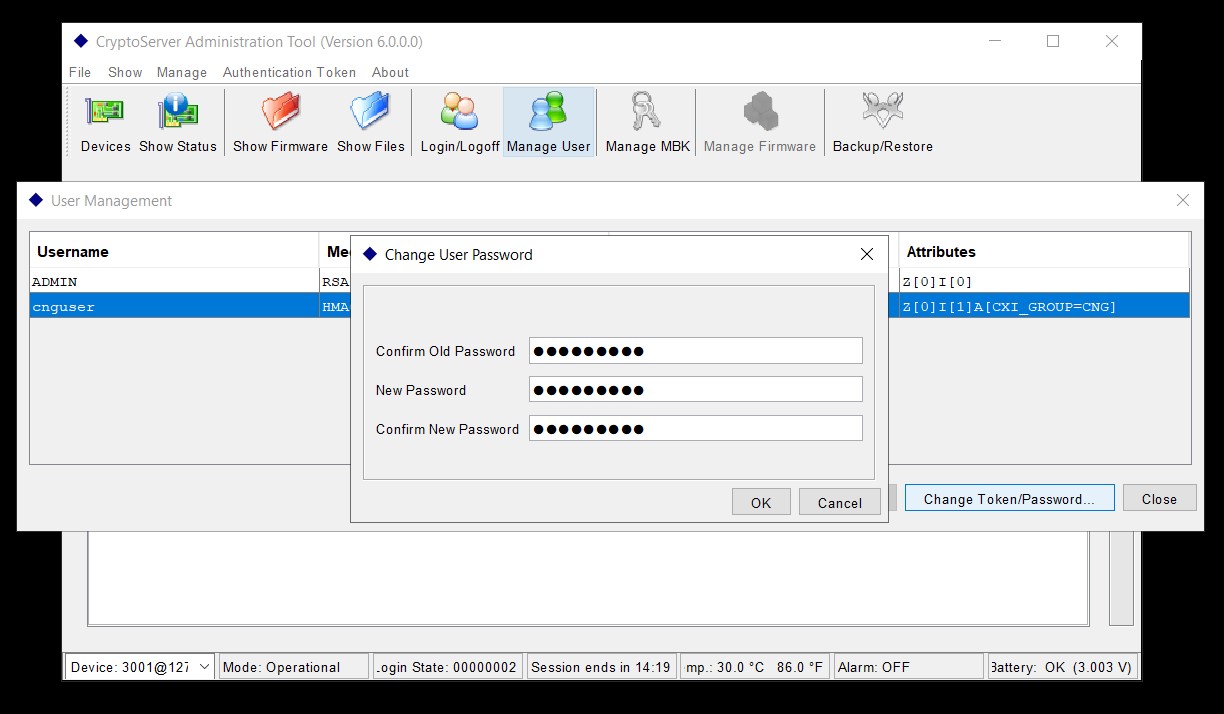1224x714 pixels.
Task: Click the Change Token/Password... button
Action: click(x=1010, y=498)
